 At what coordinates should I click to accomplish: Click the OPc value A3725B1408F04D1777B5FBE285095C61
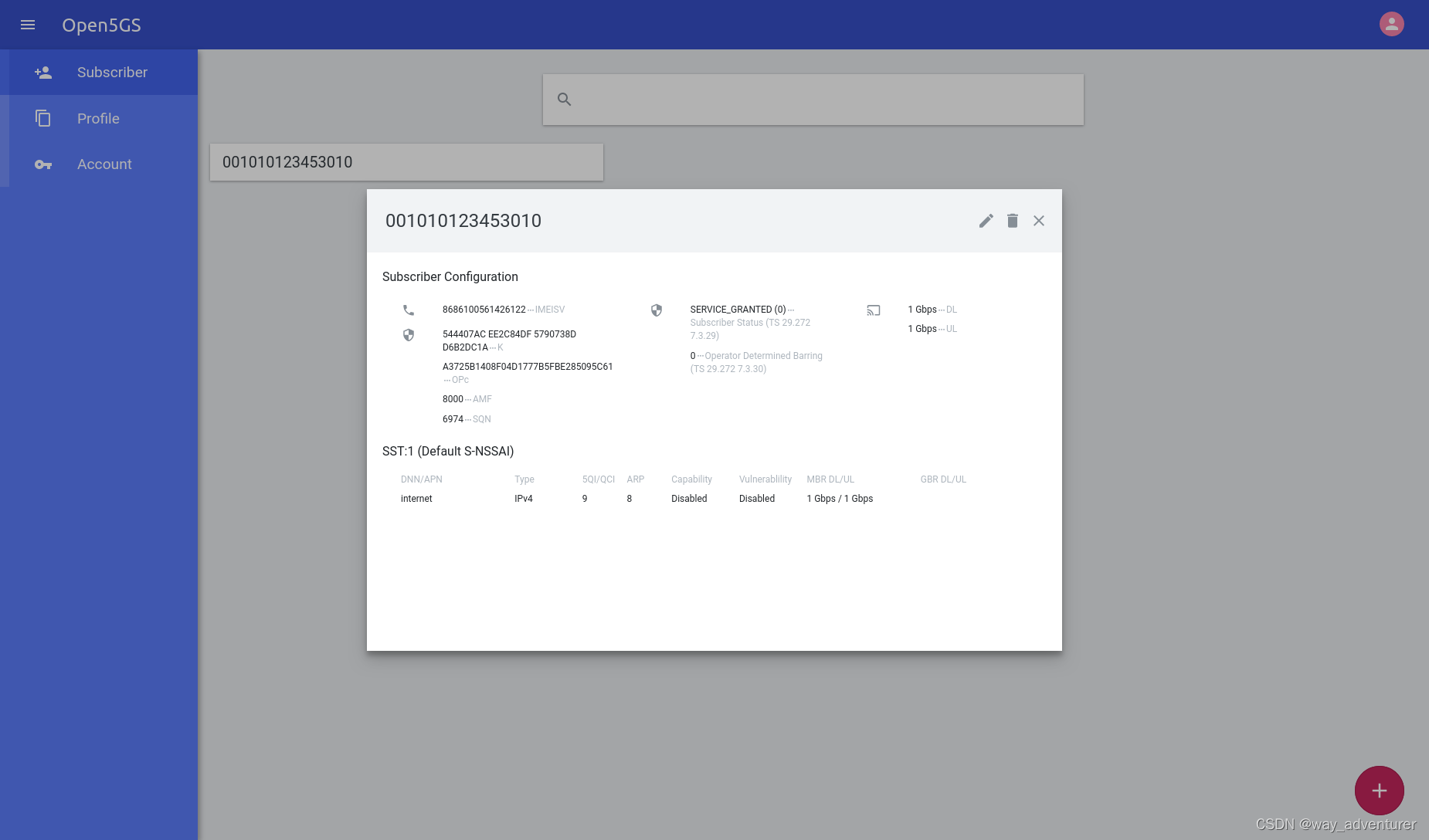coord(528,367)
